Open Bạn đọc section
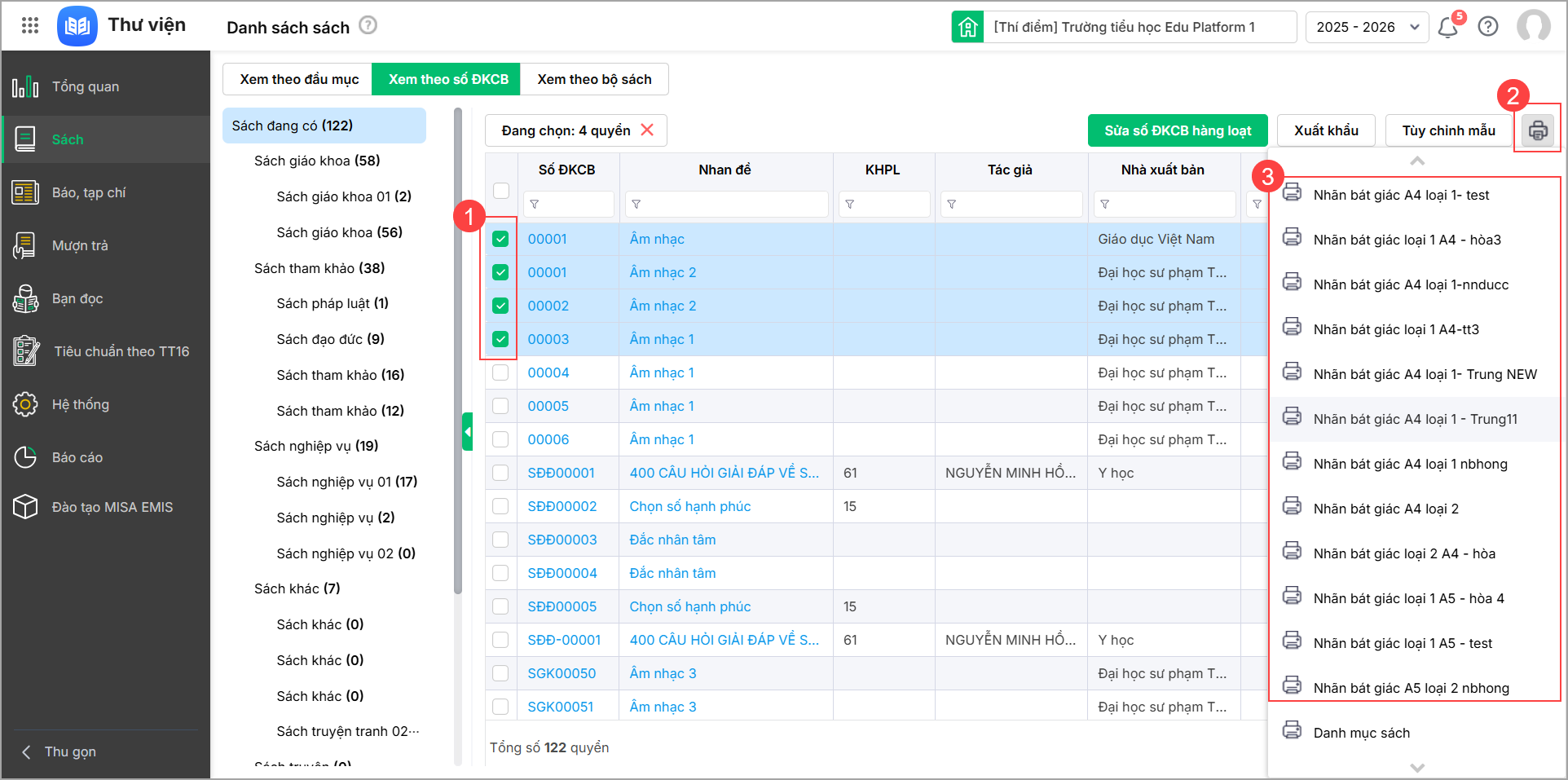 pyautogui.click(x=106, y=298)
